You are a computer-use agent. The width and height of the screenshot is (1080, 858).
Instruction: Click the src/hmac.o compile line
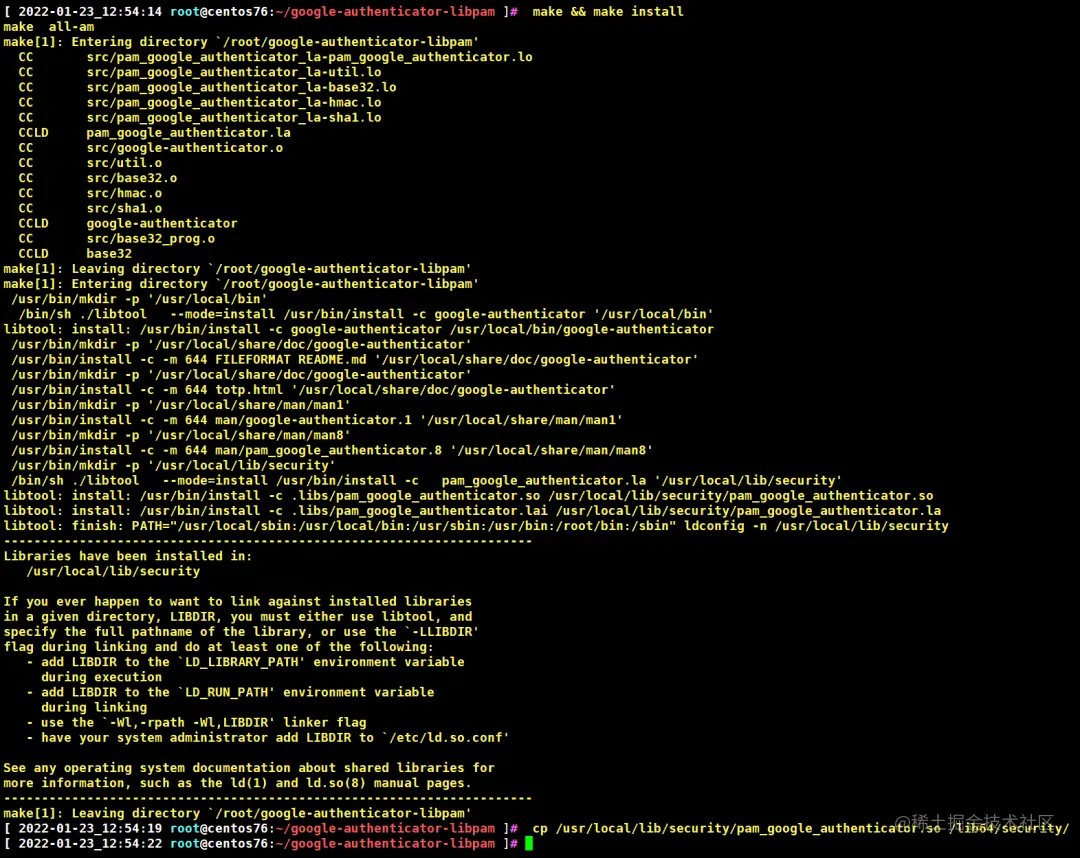coord(90,193)
